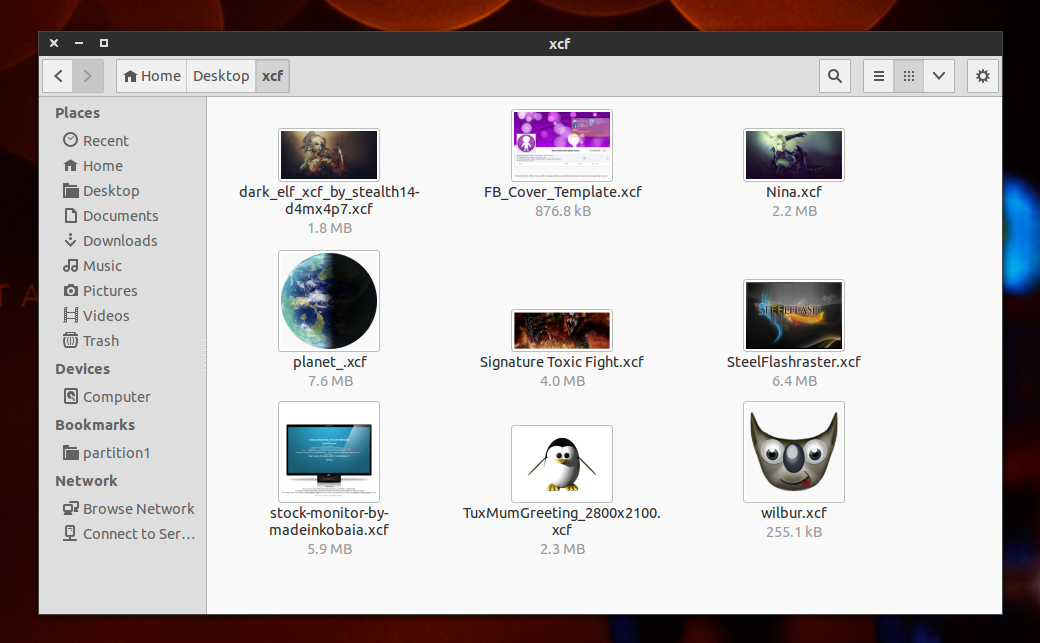Open the extra view options dropdown chevron
1040x643 pixels.
tap(938, 76)
